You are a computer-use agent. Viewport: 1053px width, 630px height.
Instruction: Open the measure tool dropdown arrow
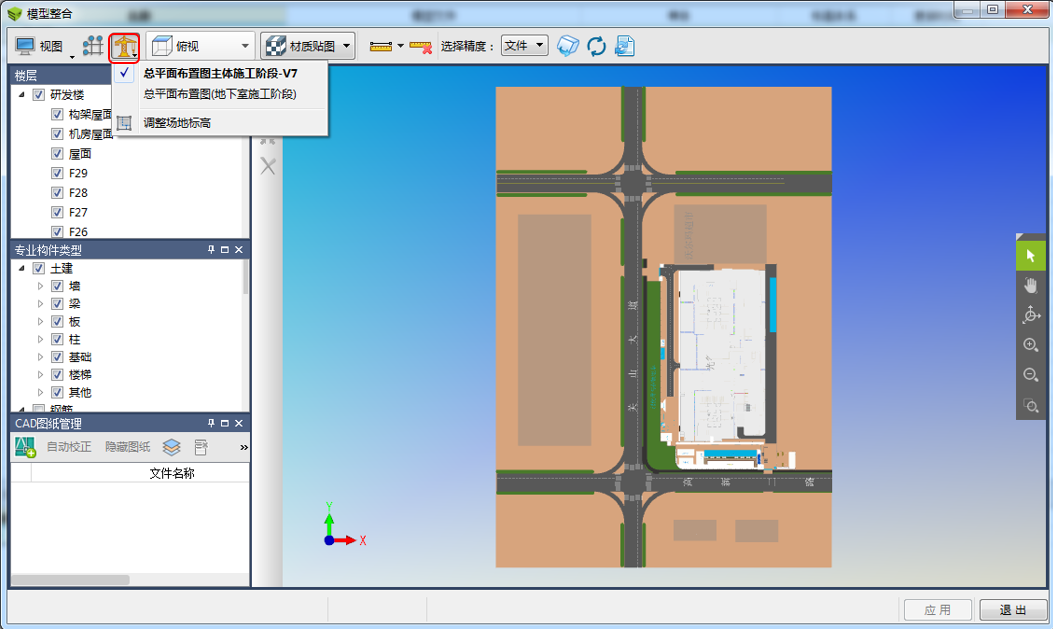tap(400, 46)
